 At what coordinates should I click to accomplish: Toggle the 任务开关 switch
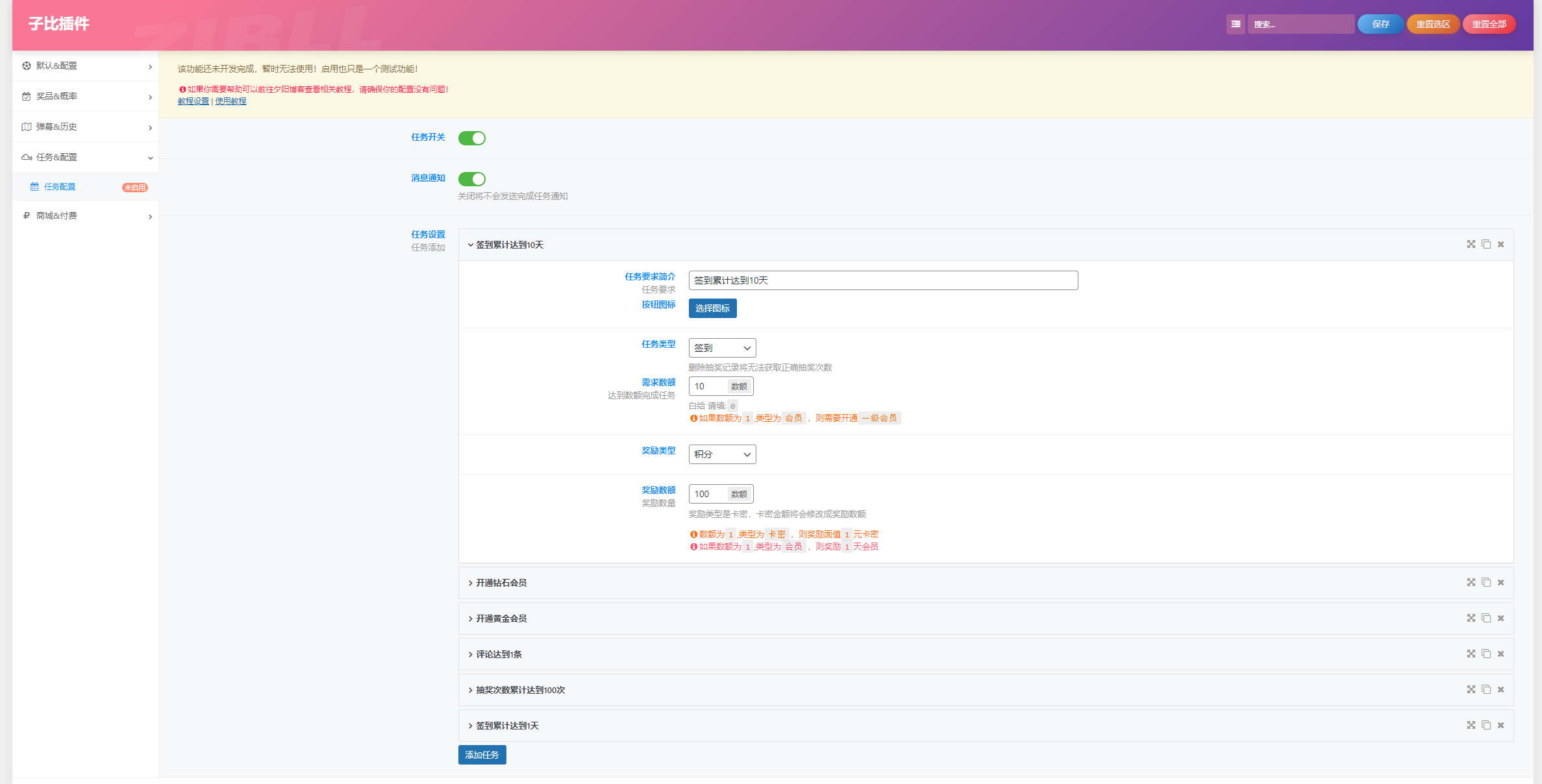click(471, 138)
